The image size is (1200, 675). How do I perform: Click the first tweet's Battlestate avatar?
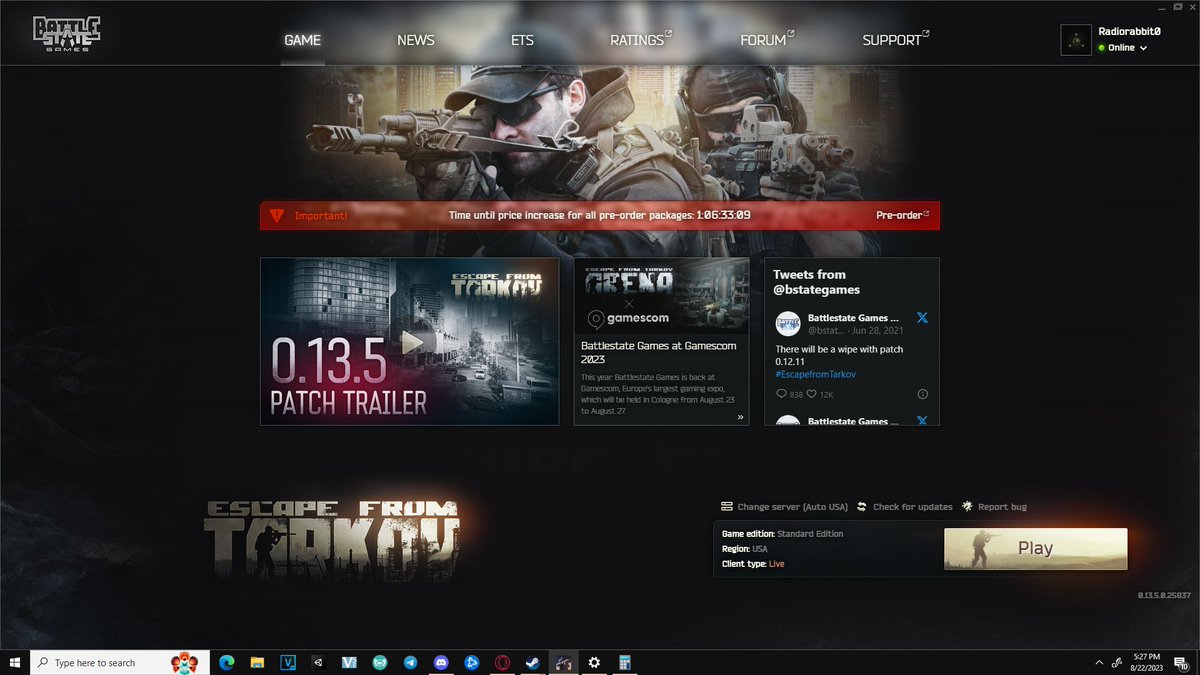click(x=788, y=323)
